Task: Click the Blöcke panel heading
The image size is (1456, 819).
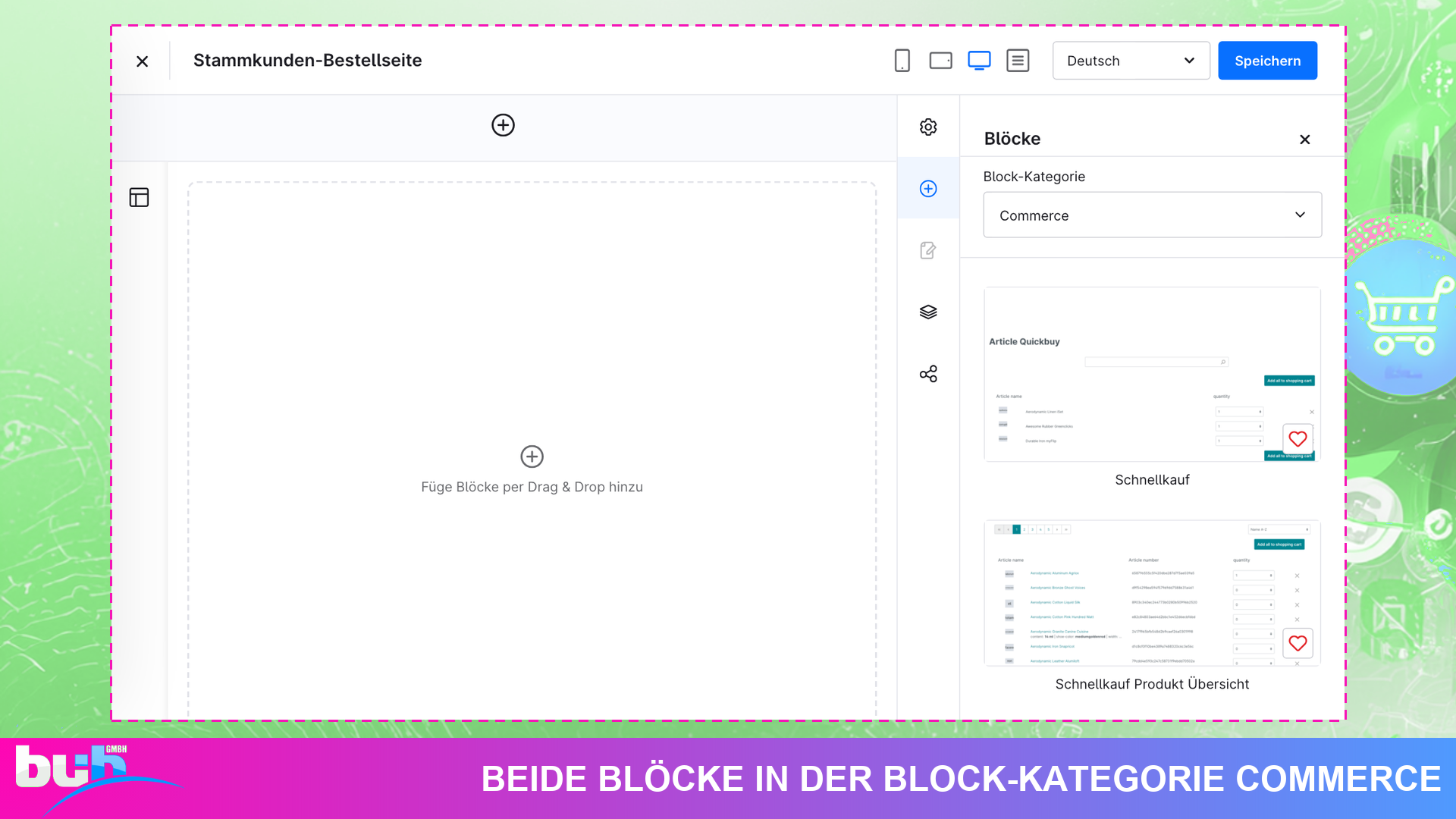Action: (1012, 139)
